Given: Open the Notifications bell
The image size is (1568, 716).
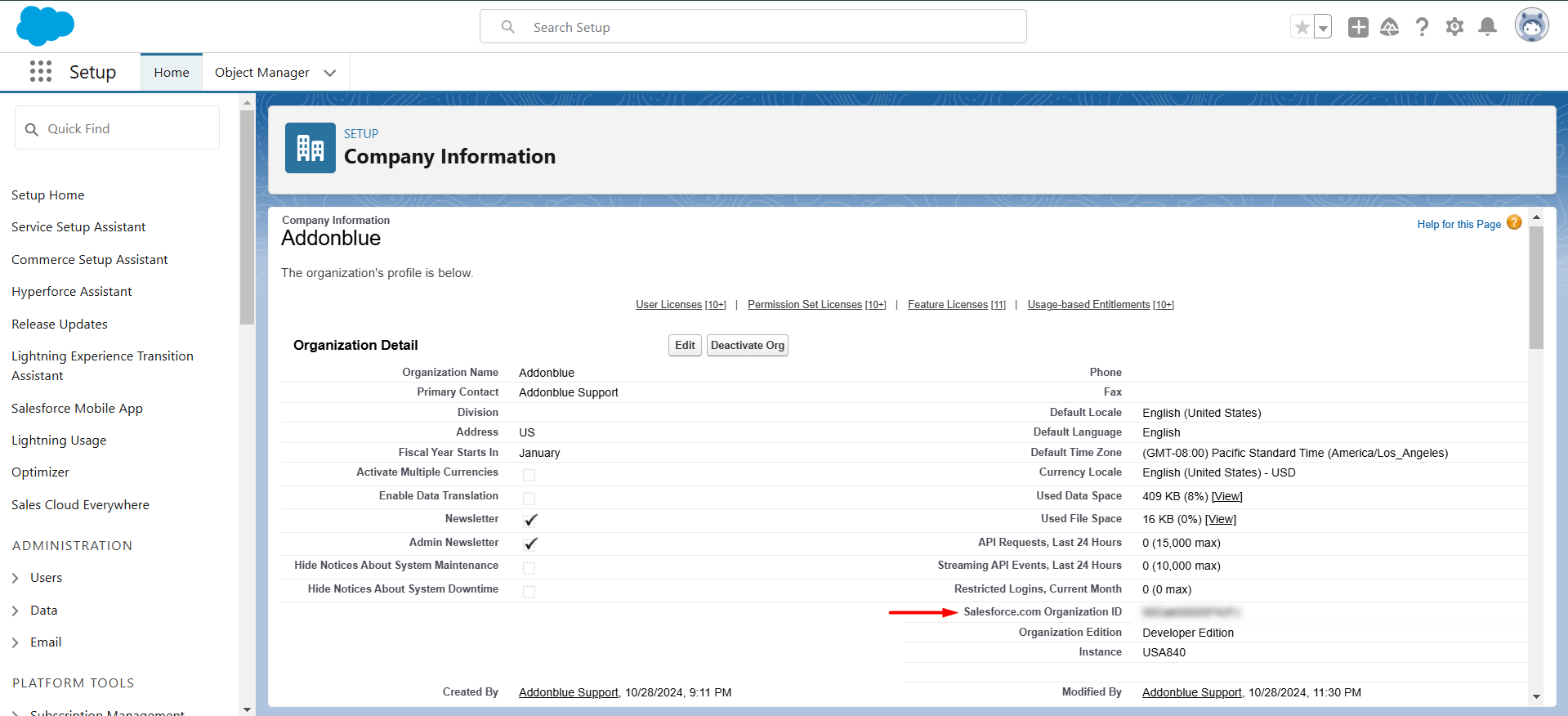Looking at the screenshot, I should click(x=1488, y=27).
